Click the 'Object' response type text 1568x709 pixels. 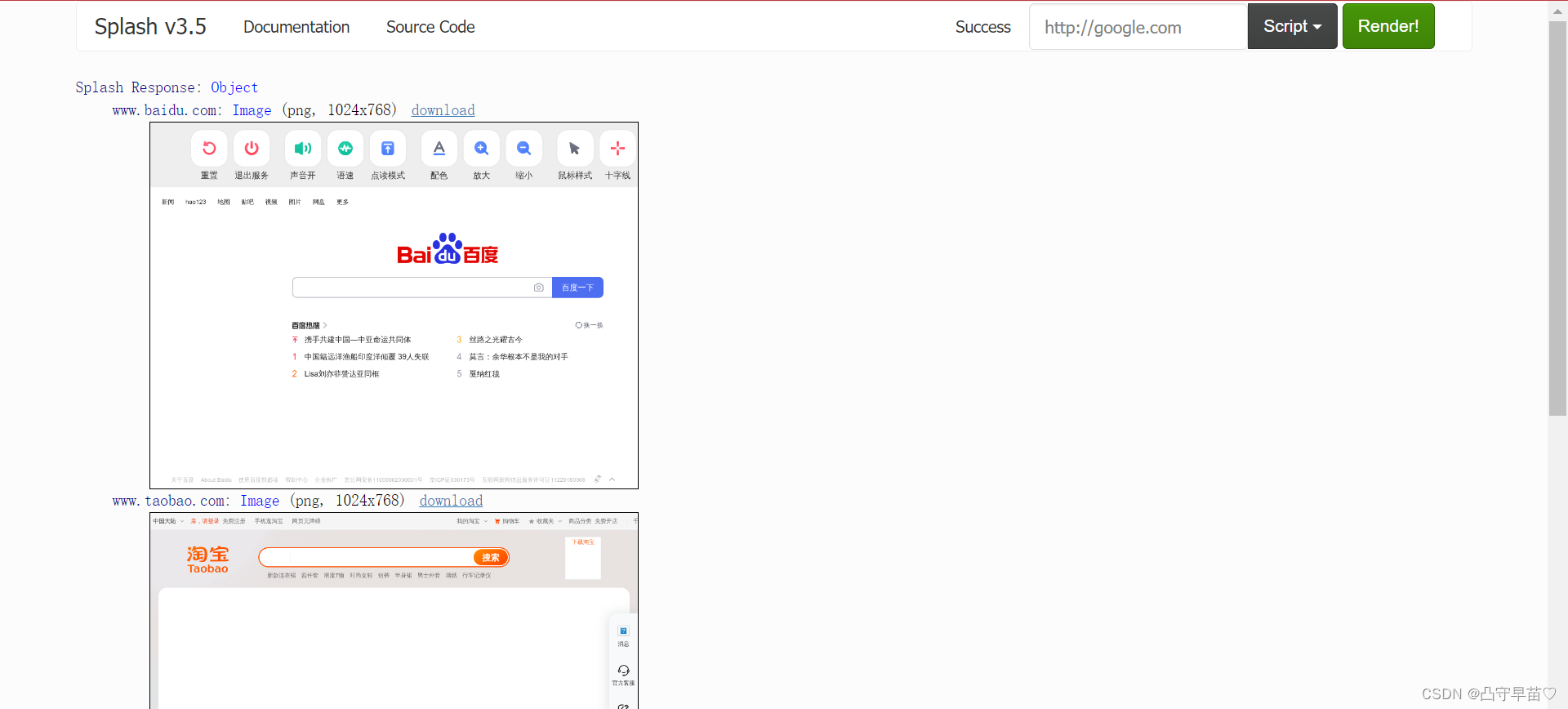(234, 87)
